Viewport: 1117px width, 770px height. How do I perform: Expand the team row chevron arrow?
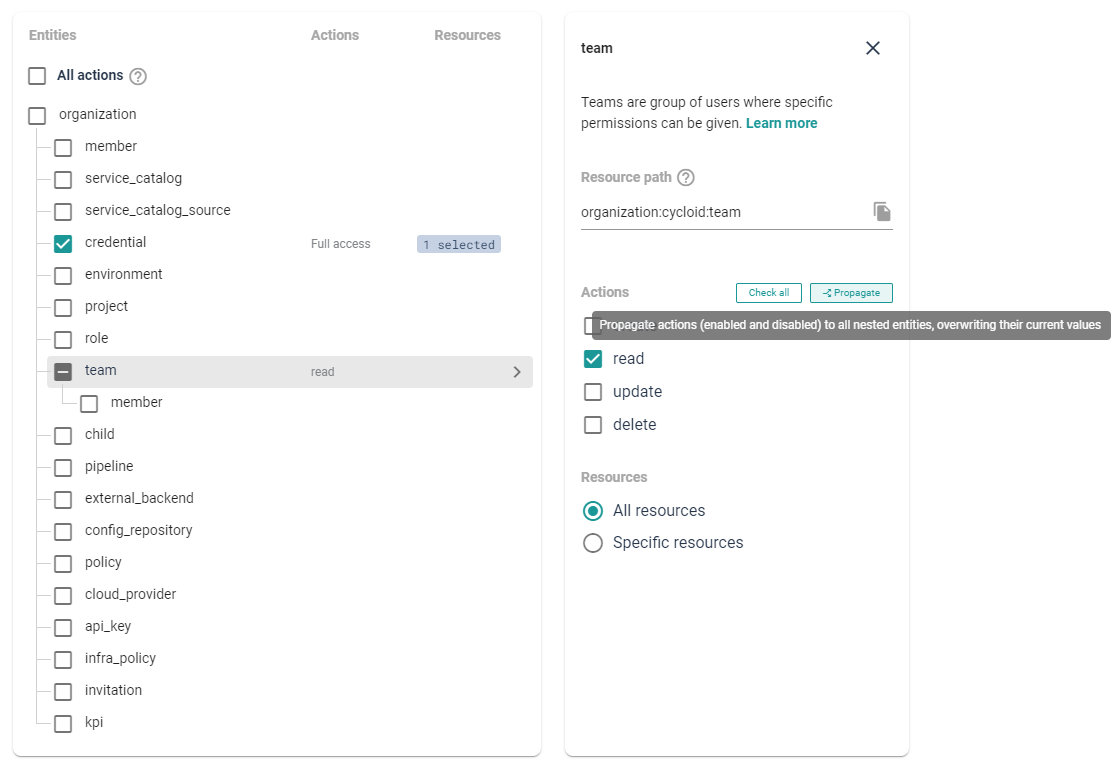[517, 372]
